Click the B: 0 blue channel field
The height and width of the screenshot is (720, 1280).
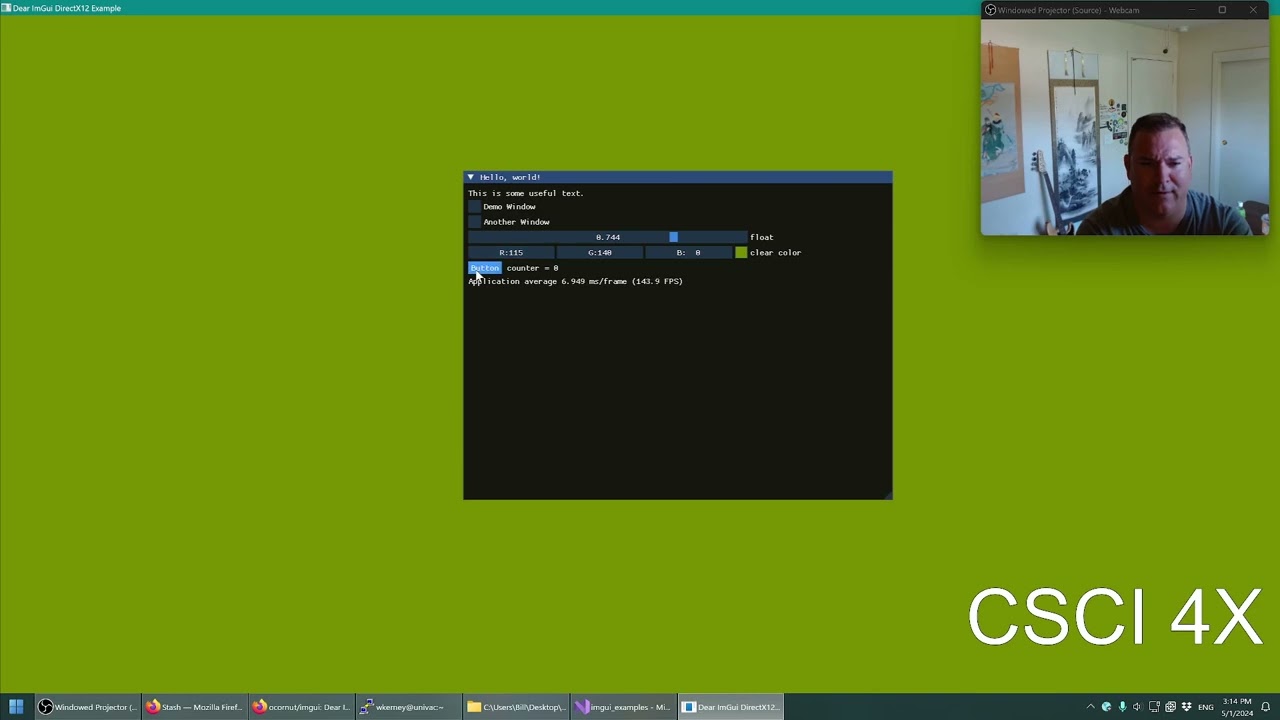pyautogui.click(x=688, y=253)
